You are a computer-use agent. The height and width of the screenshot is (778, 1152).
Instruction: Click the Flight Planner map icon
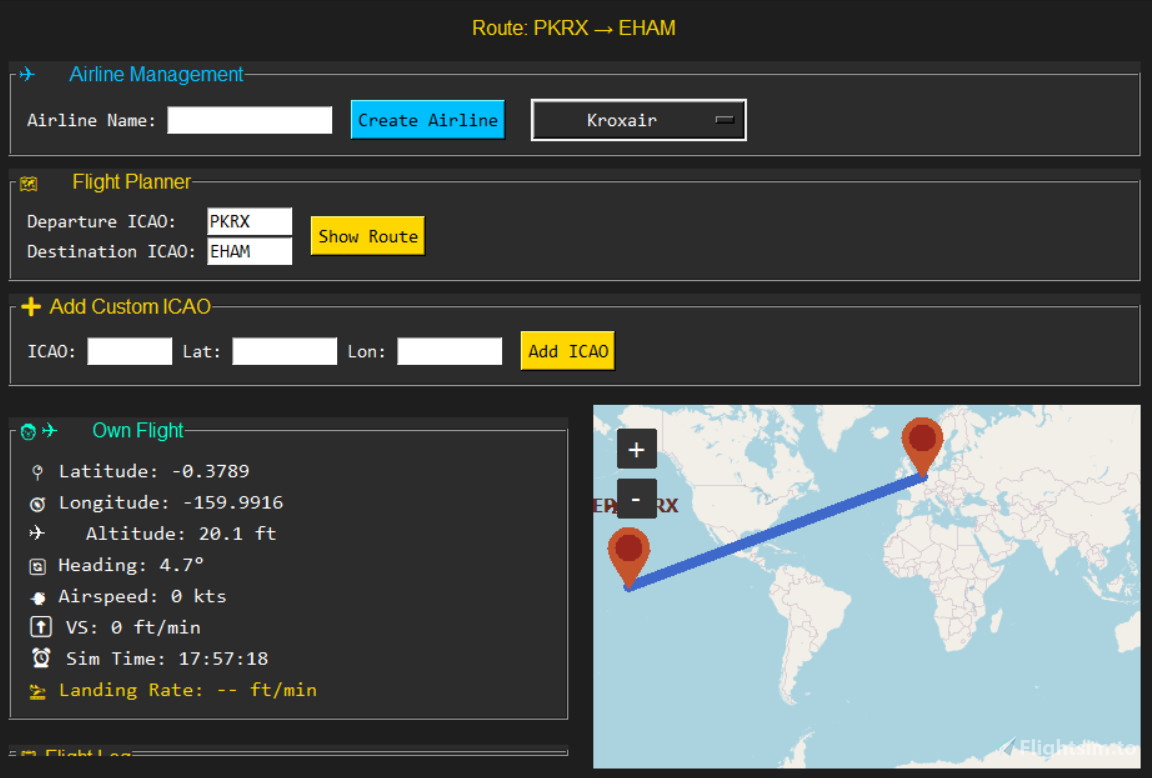(x=27, y=181)
